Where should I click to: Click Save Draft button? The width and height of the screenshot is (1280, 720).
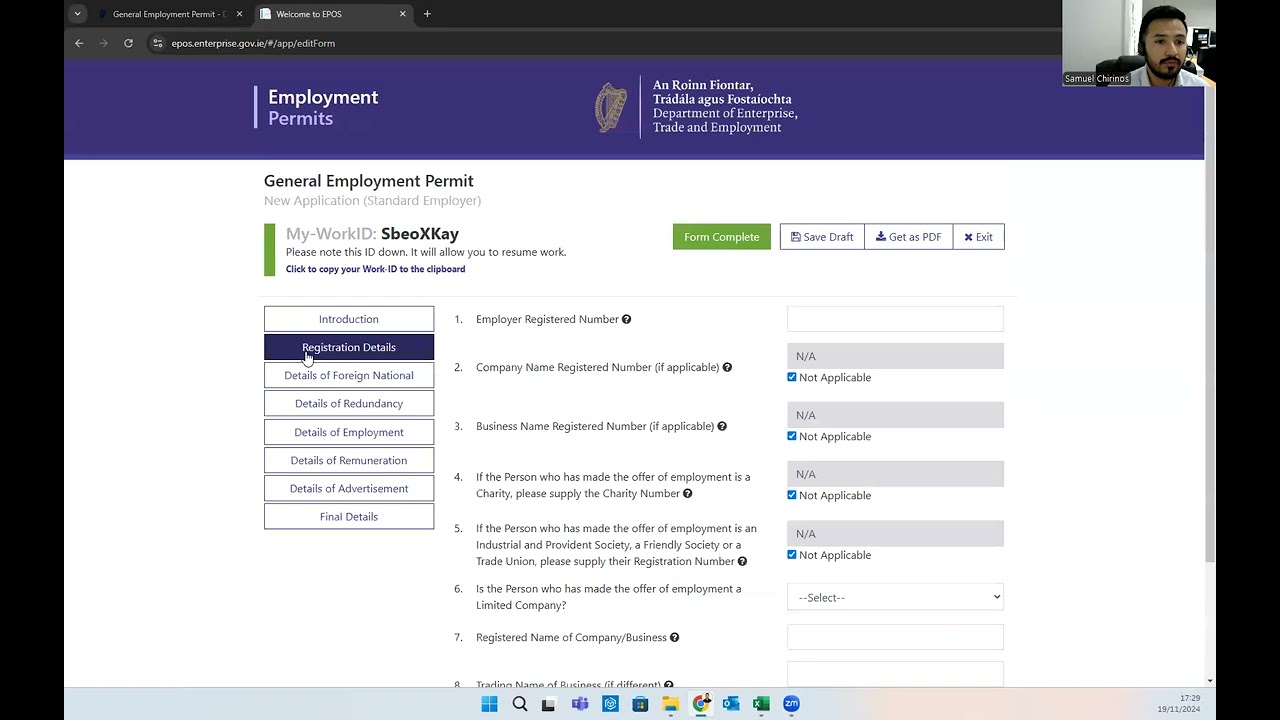(x=822, y=237)
